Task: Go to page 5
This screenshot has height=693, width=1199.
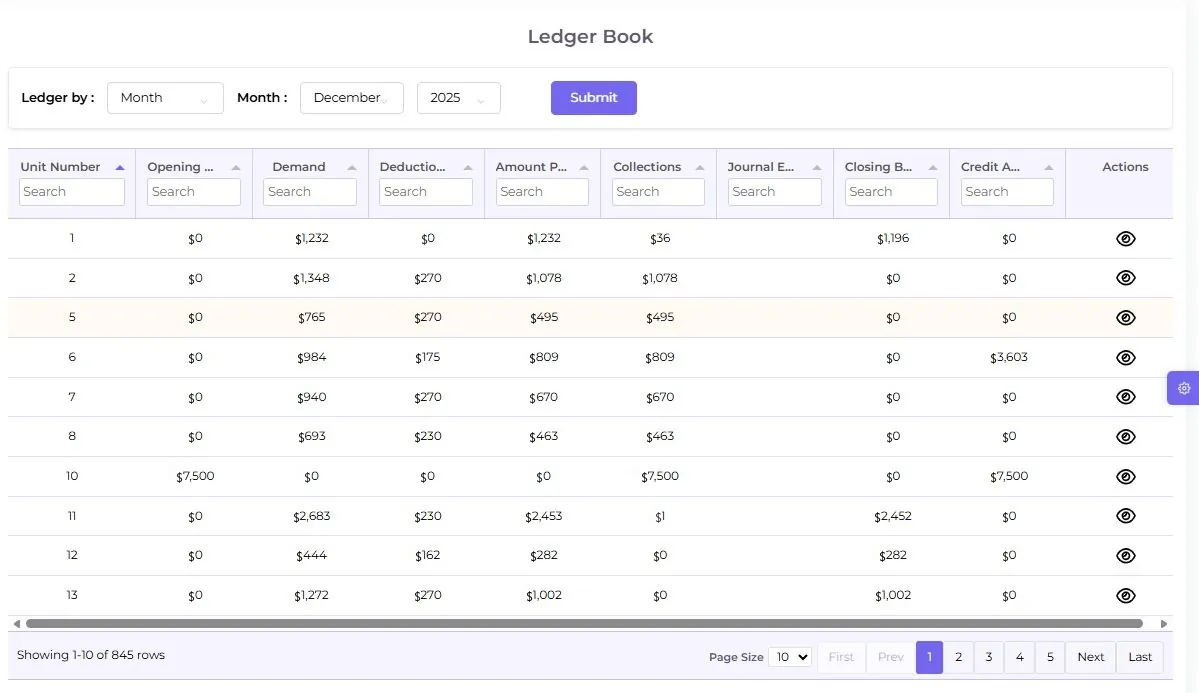Action: pyautogui.click(x=1050, y=657)
